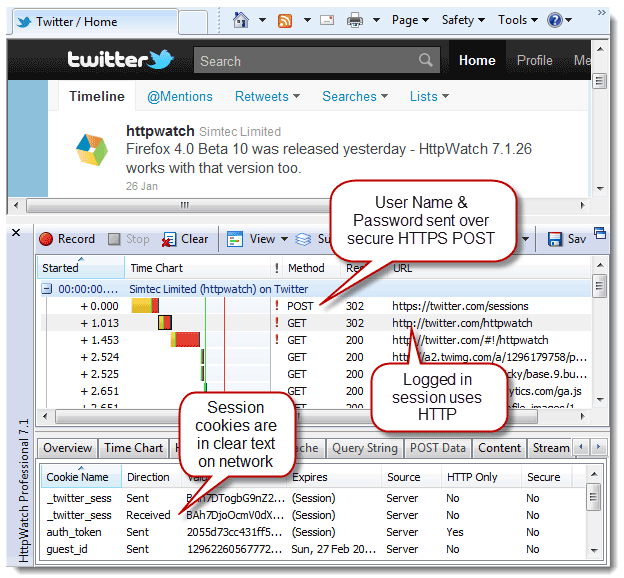Open the Twitter Profile link
The image size is (624, 578).
(x=534, y=61)
